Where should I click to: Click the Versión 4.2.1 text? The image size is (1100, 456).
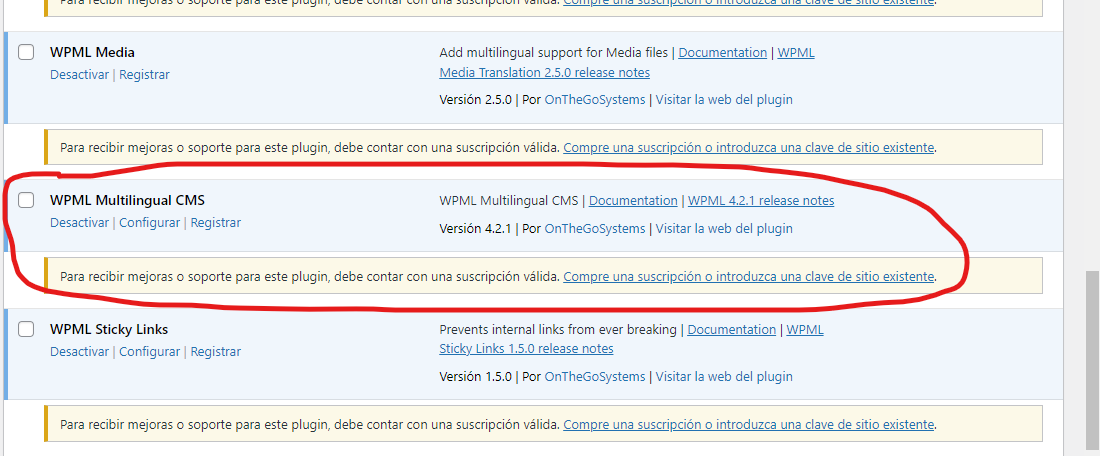point(476,229)
